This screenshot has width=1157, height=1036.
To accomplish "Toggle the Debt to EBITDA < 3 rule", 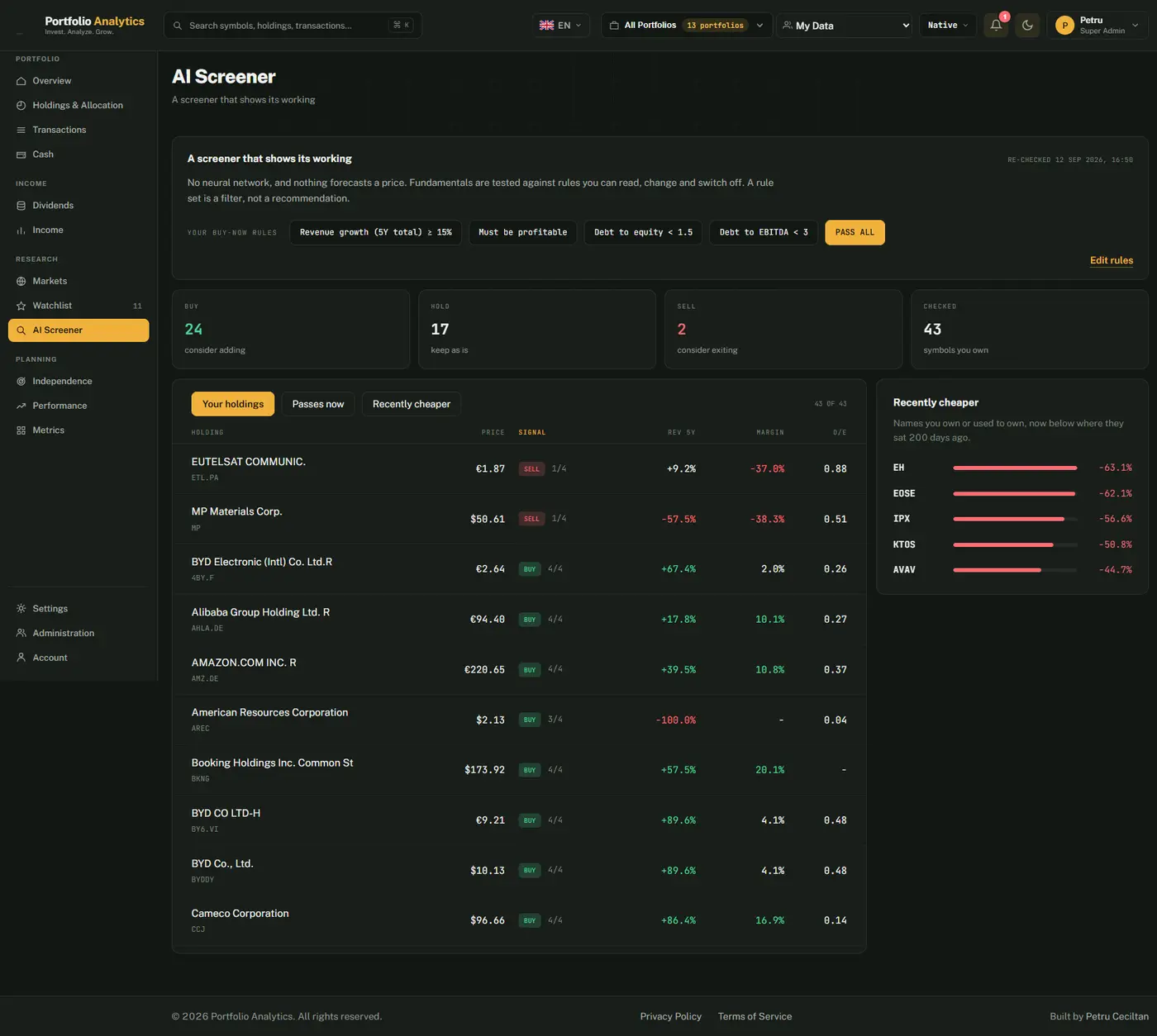I will (764, 232).
